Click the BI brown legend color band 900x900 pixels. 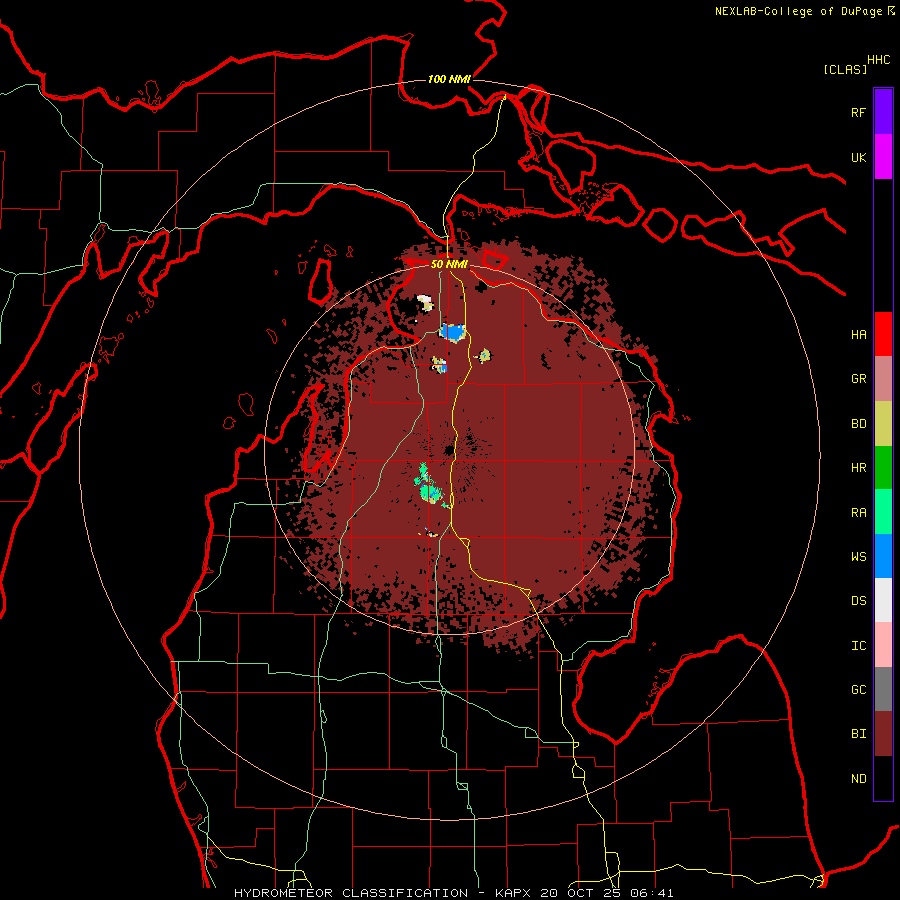(883, 734)
